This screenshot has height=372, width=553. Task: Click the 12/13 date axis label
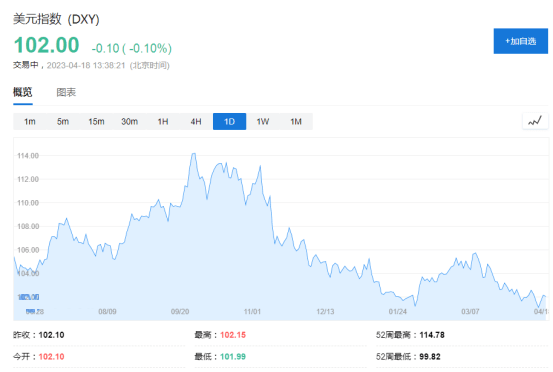325,312
